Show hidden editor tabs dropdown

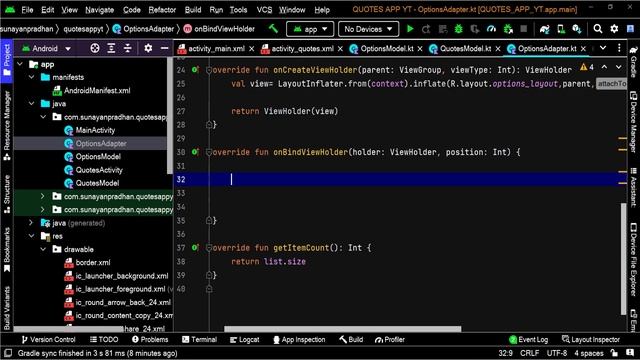coord(603,48)
